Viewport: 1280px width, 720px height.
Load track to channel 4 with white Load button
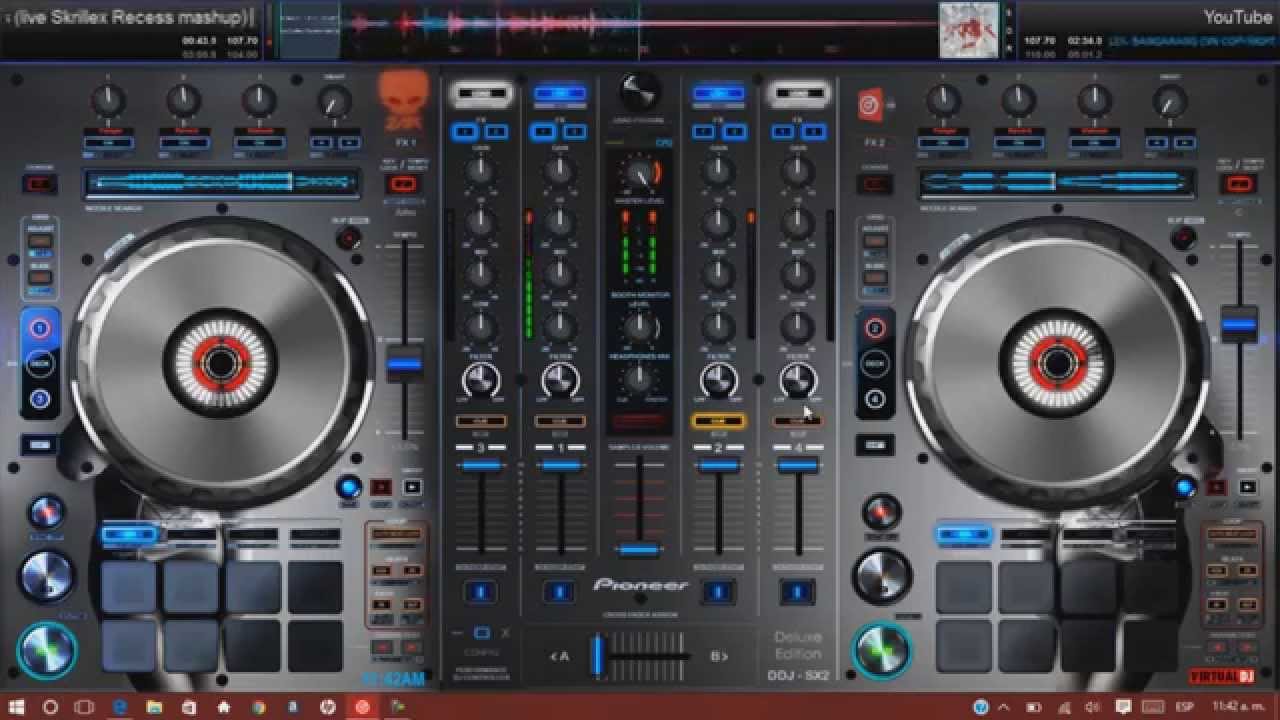pyautogui.click(x=798, y=94)
